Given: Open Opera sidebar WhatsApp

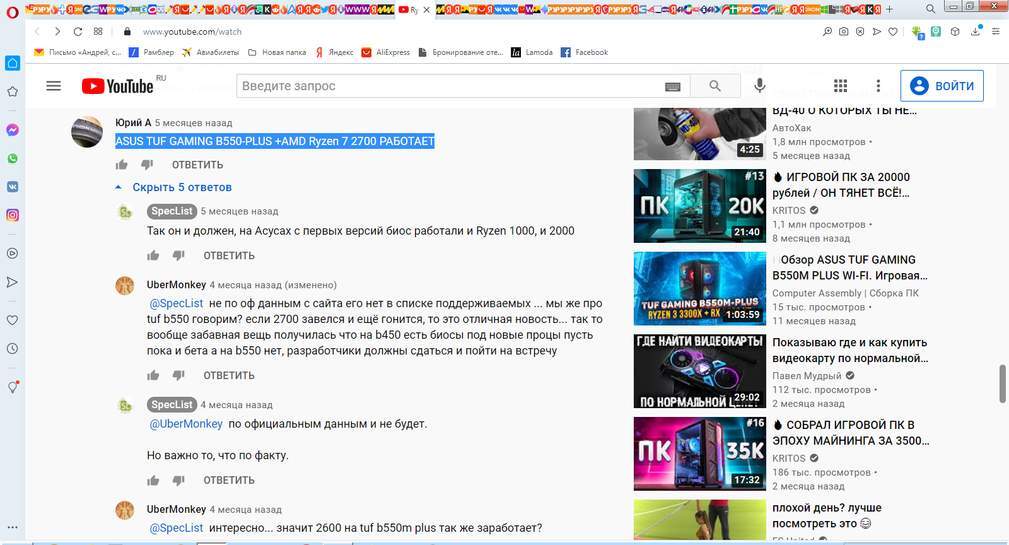Looking at the screenshot, I should [x=12, y=158].
